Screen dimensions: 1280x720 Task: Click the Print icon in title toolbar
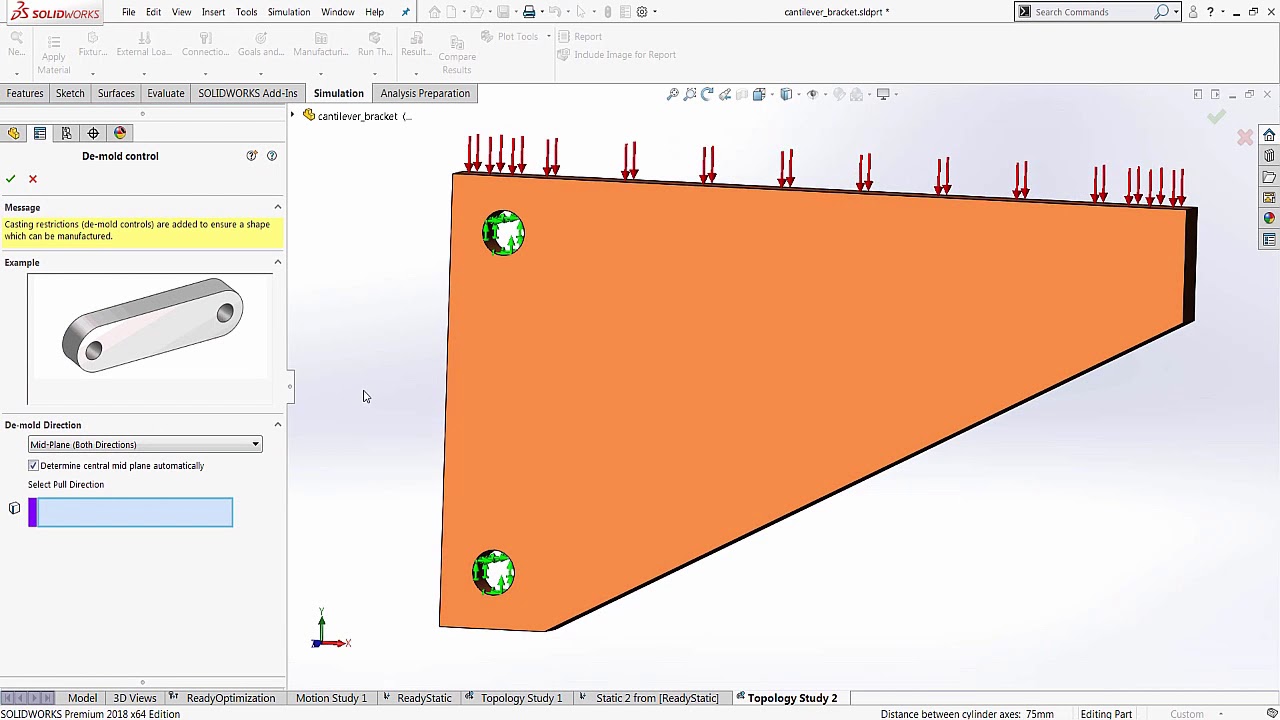[x=529, y=12]
